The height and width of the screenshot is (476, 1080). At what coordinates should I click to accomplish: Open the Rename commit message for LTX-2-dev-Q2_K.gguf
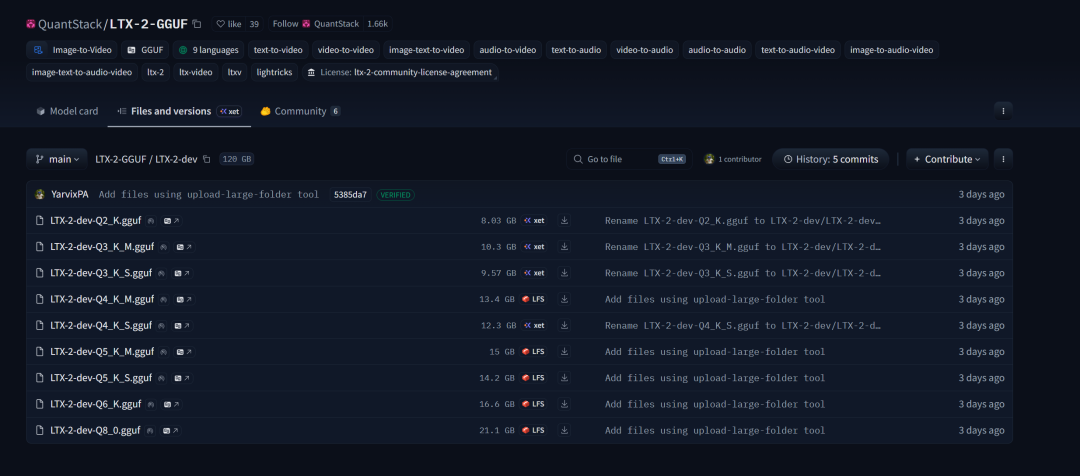[742, 220]
